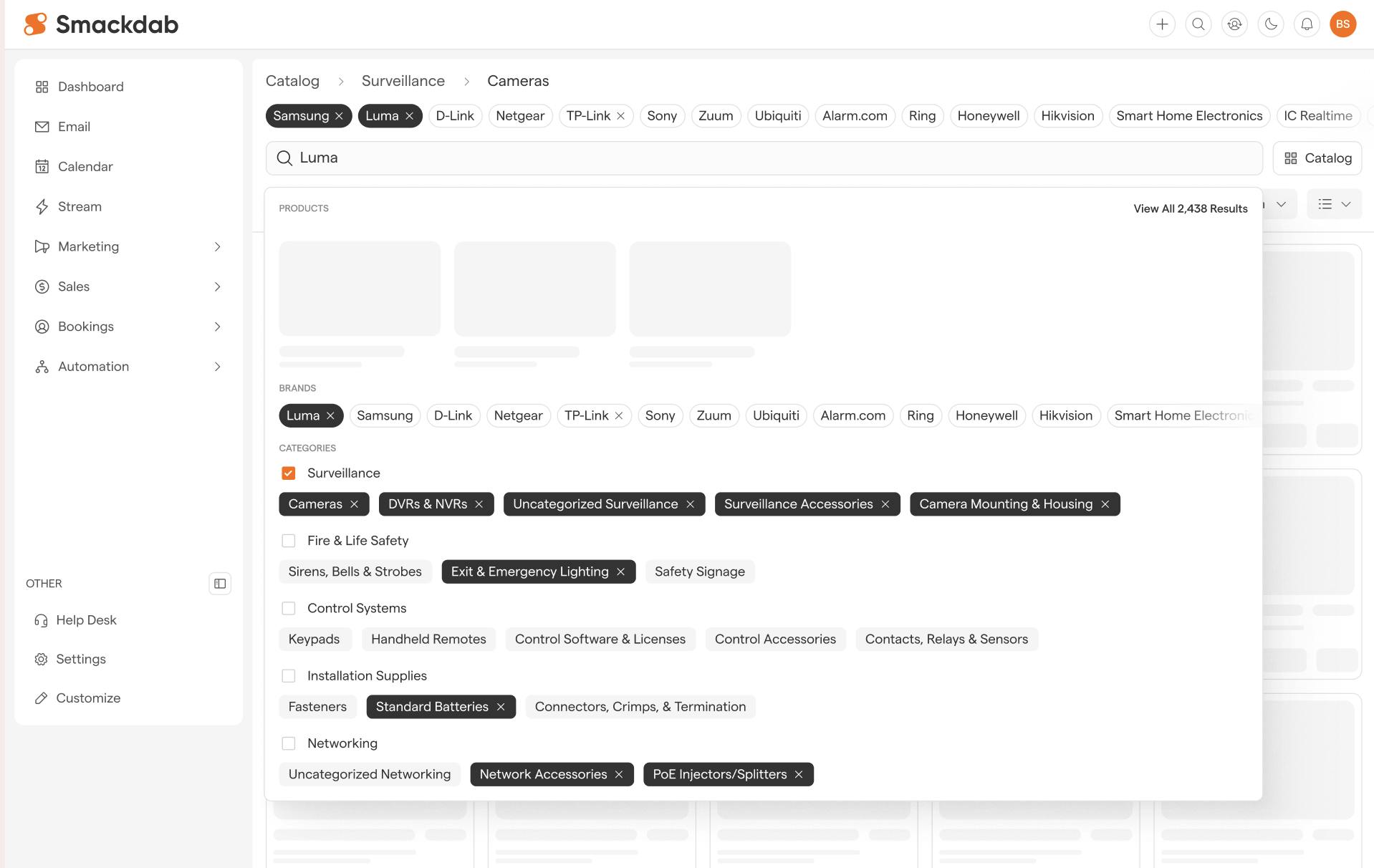Remove PoE Injectors/Splitters chip
Viewport: 1374px width, 868px height.
pyautogui.click(x=799, y=775)
